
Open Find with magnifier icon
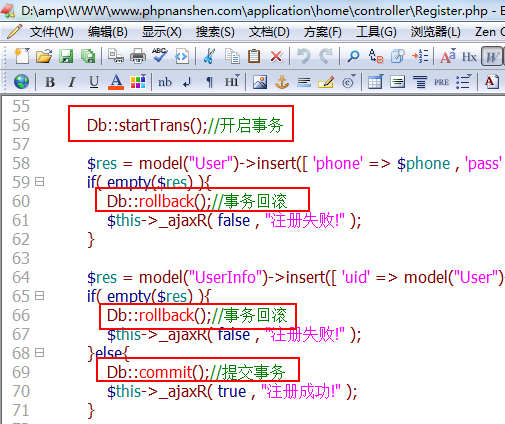point(353,56)
